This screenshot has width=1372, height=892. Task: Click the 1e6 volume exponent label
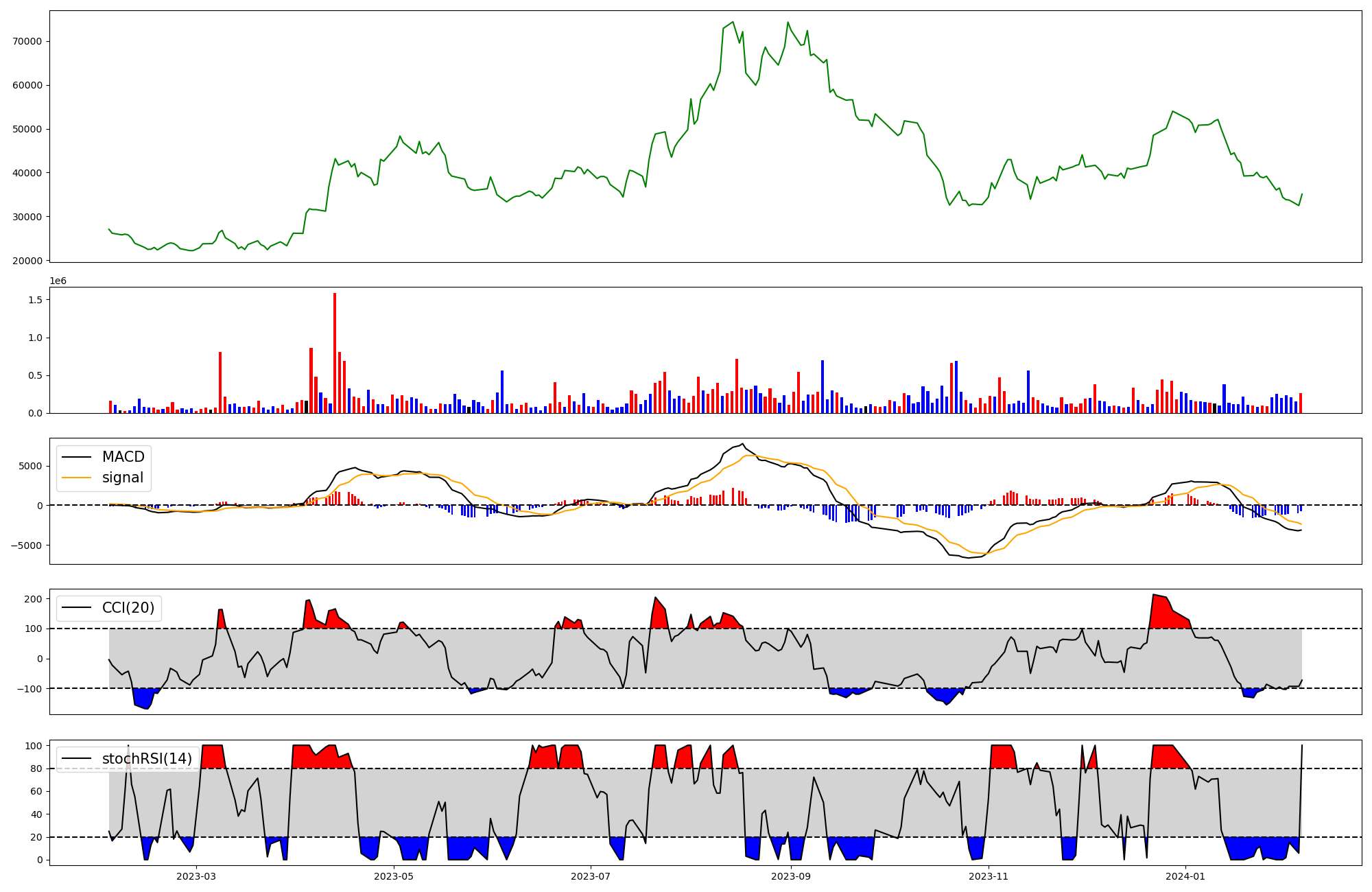(x=58, y=281)
